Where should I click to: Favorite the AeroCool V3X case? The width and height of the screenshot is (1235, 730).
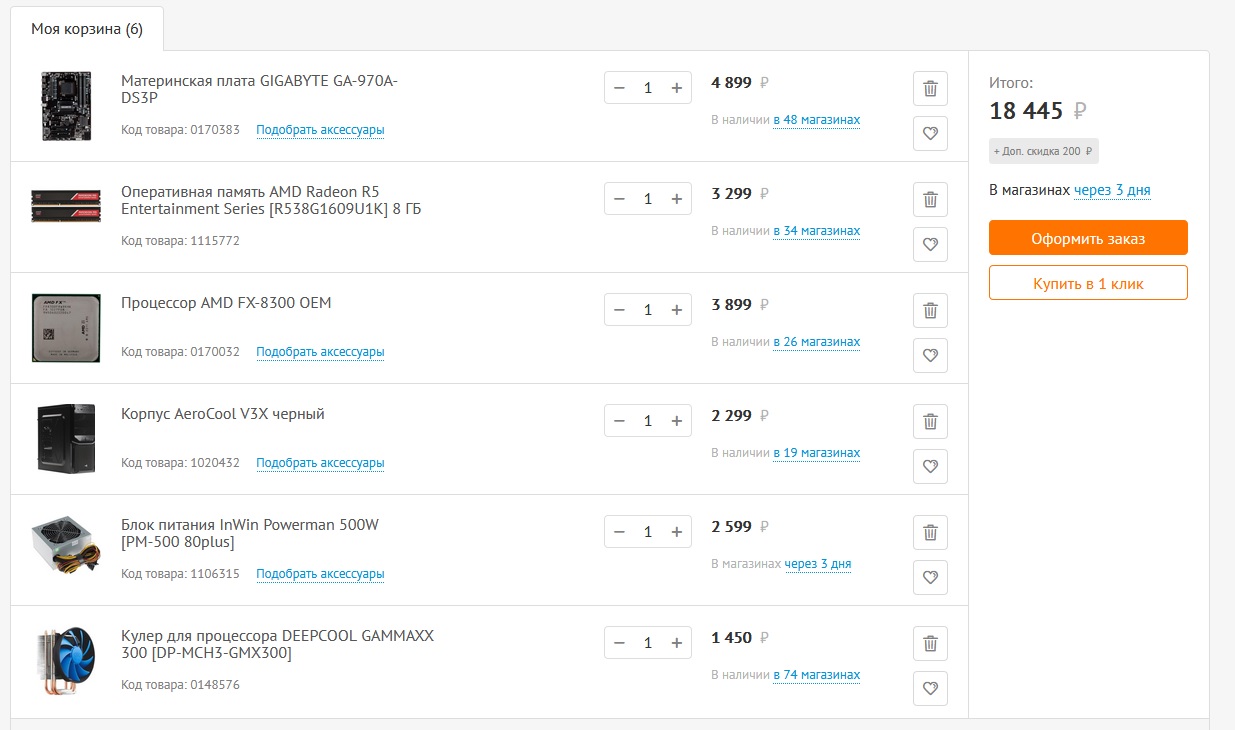(x=930, y=466)
